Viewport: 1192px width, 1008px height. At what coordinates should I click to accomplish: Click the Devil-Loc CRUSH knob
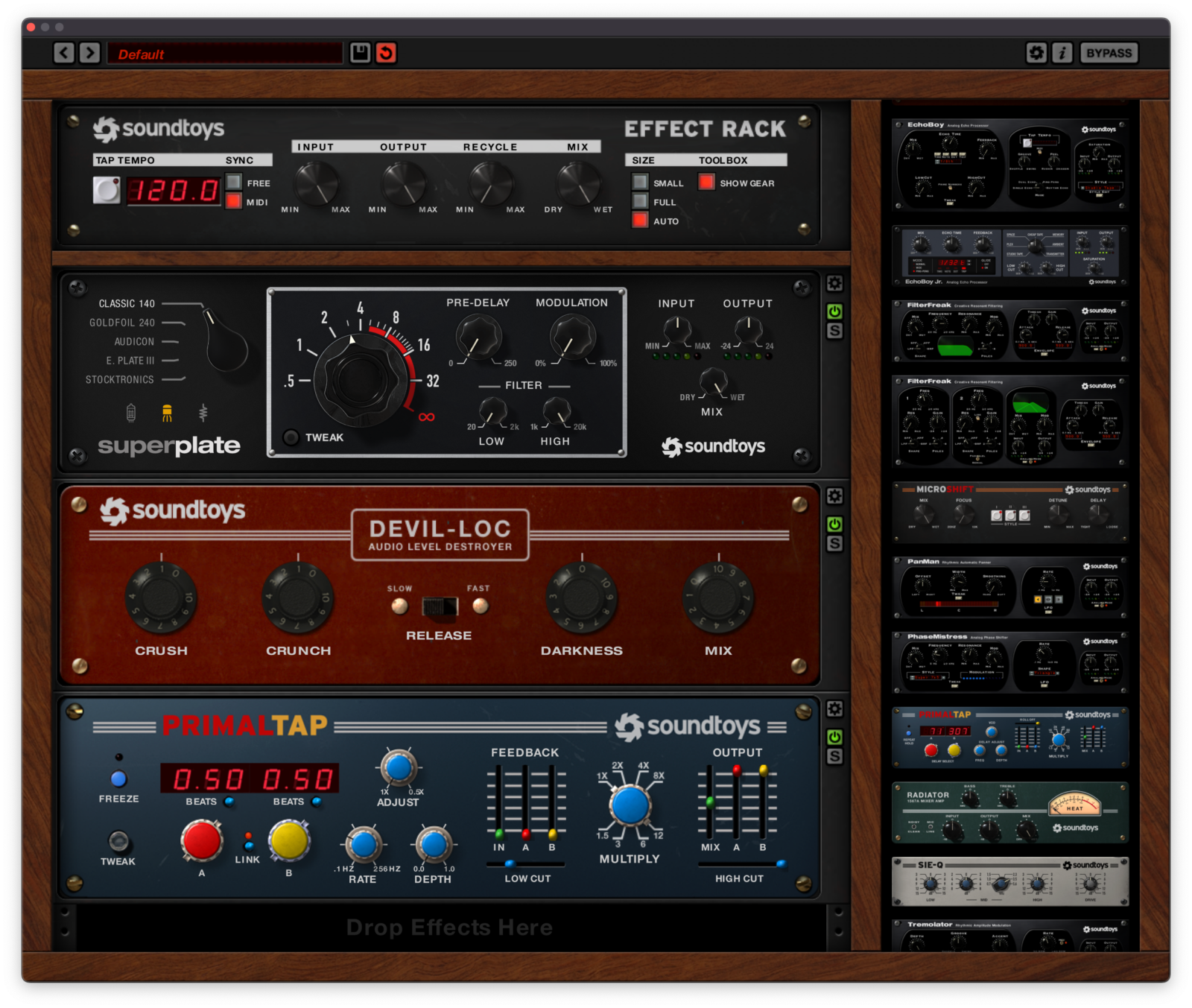(x=161, y=597)
